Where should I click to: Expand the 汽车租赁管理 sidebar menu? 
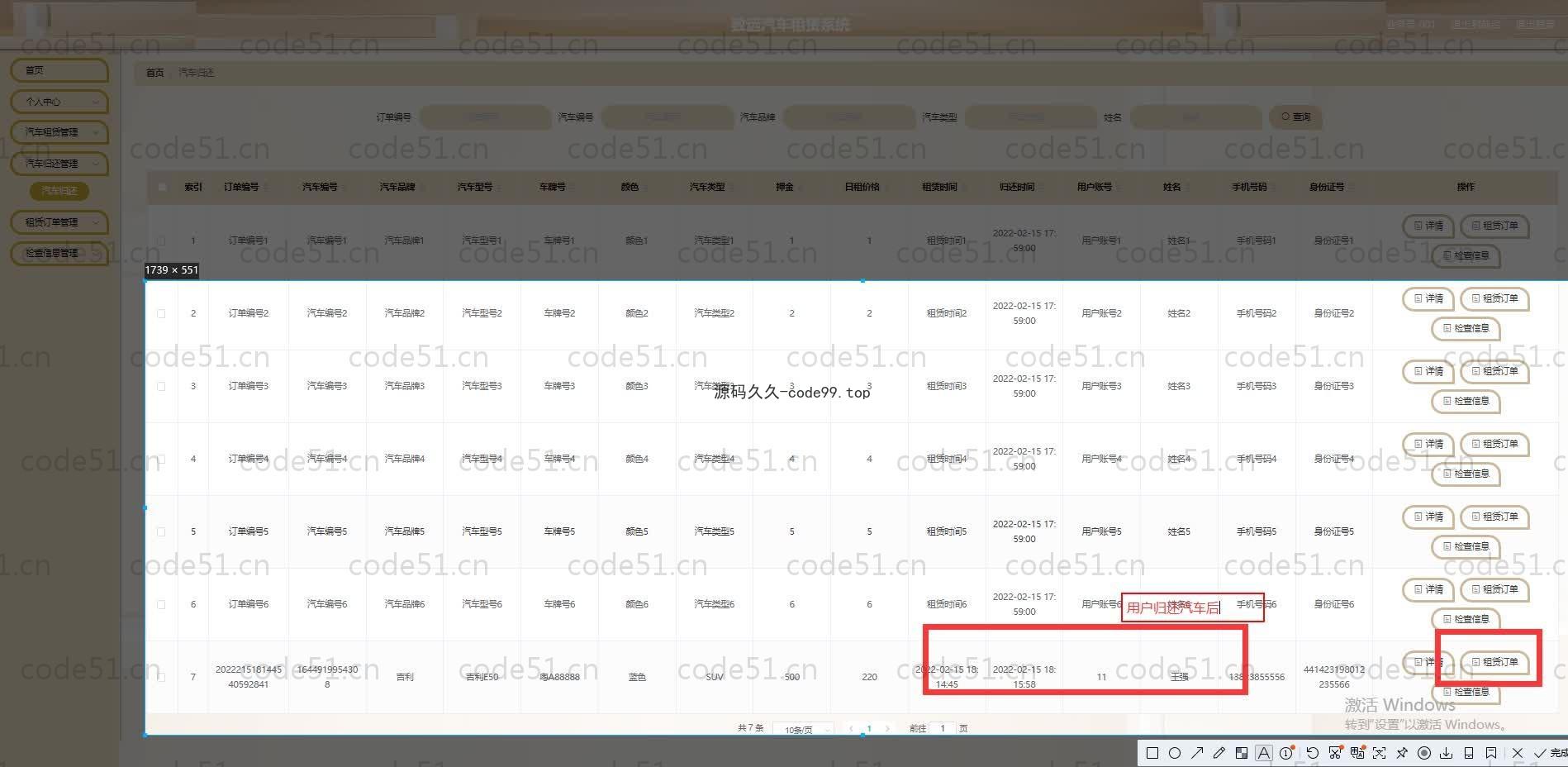(59, 132)
